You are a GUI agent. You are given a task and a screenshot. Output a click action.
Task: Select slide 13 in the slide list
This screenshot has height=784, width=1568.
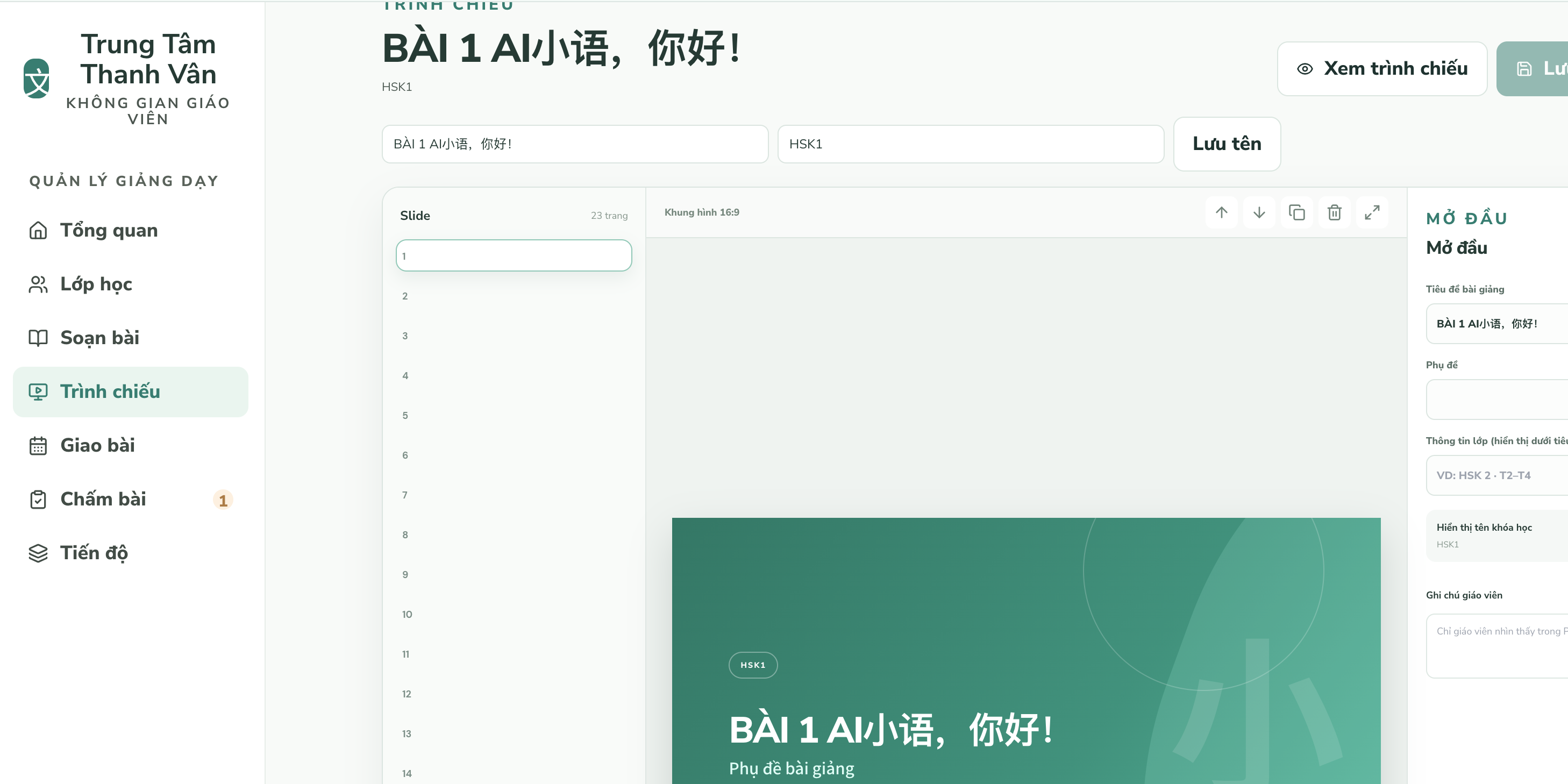pyautogui.click(x=514, y=733)
